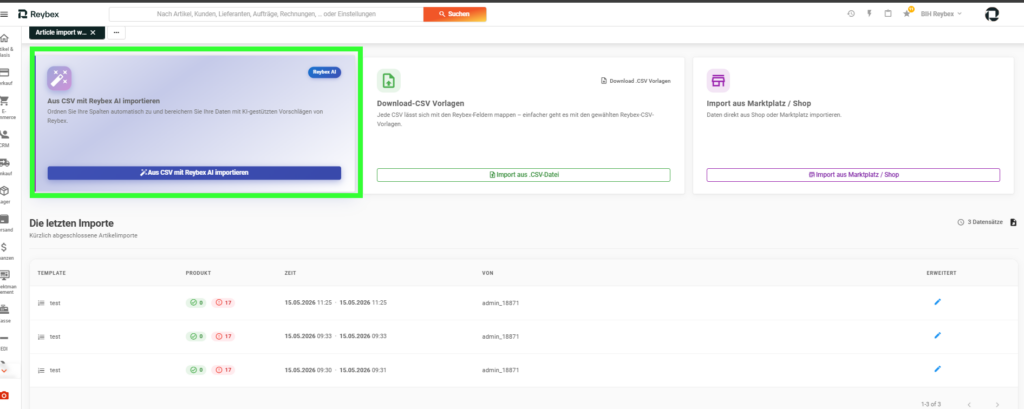Viewport: 1024px width, 409px height.
Task: Click the lightning bolt quick actions icon
Action: (x=869, y=14)
